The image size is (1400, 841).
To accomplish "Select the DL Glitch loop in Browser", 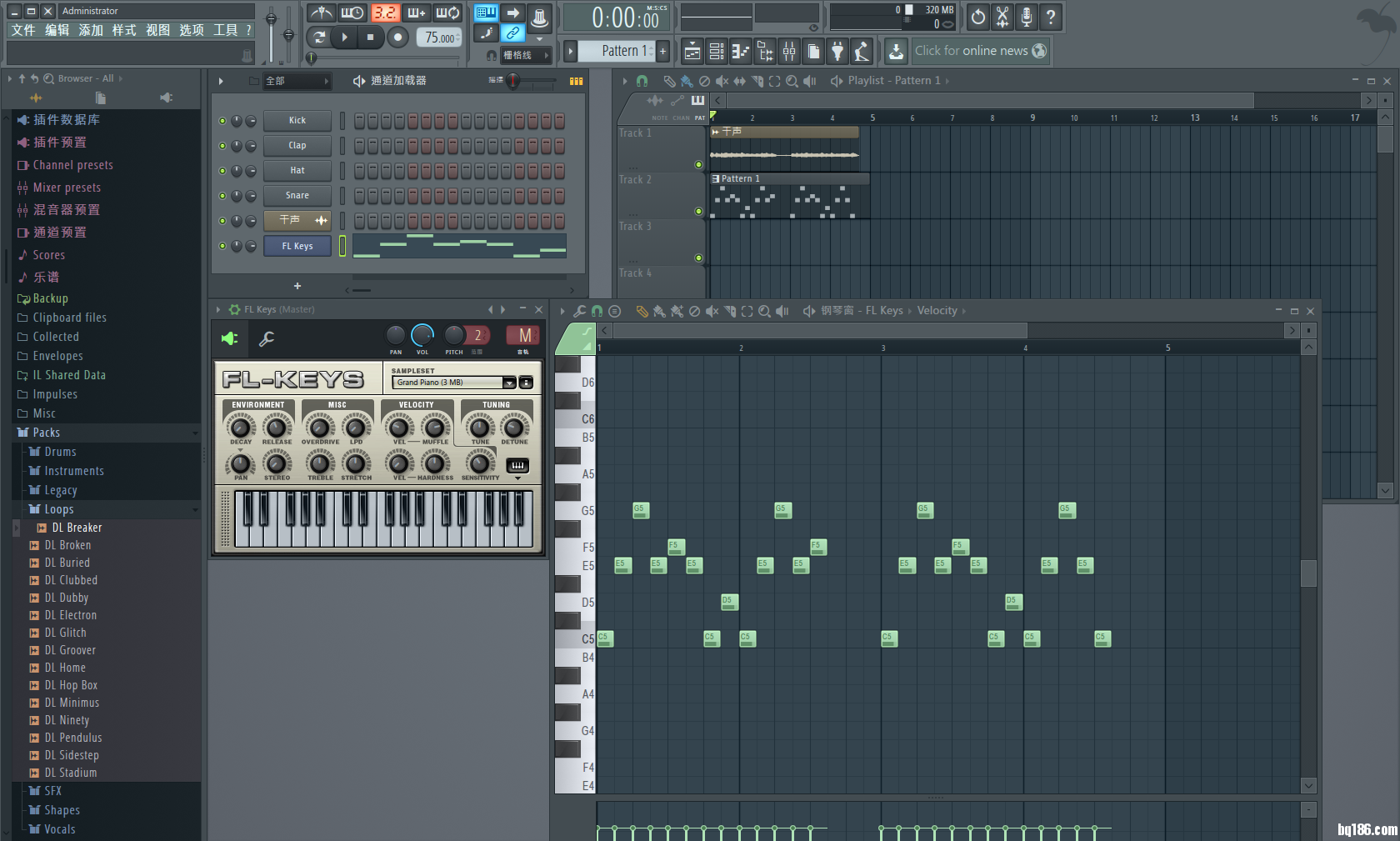I will click(x=65, y=633).
